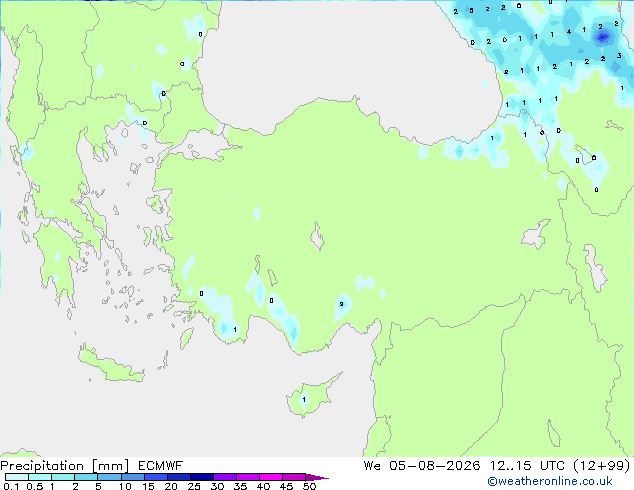
Task: Click the bright magenta 40–45 legend swatch
Action: click(271, 477)
